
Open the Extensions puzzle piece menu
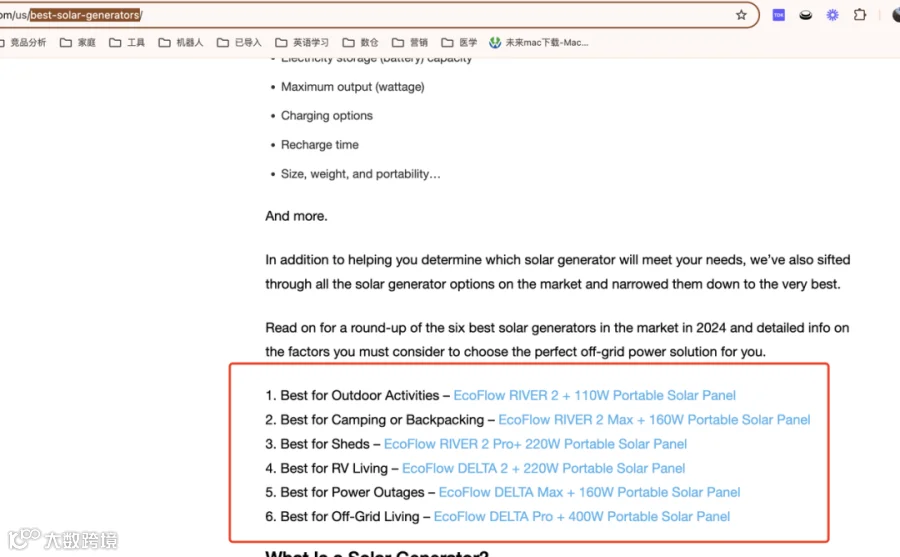tap(859, 15)
